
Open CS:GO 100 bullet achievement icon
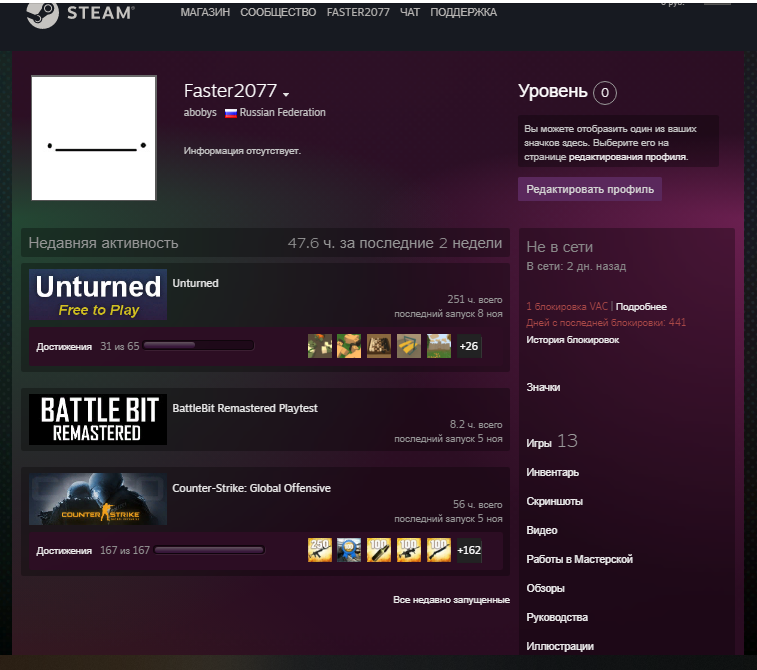tap(379, 550)
